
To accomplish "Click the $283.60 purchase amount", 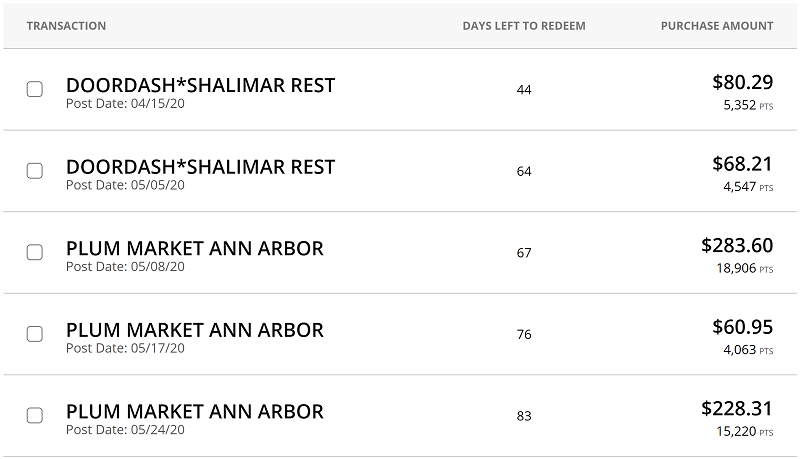I will pyautogui.click(x=737, y=245).
